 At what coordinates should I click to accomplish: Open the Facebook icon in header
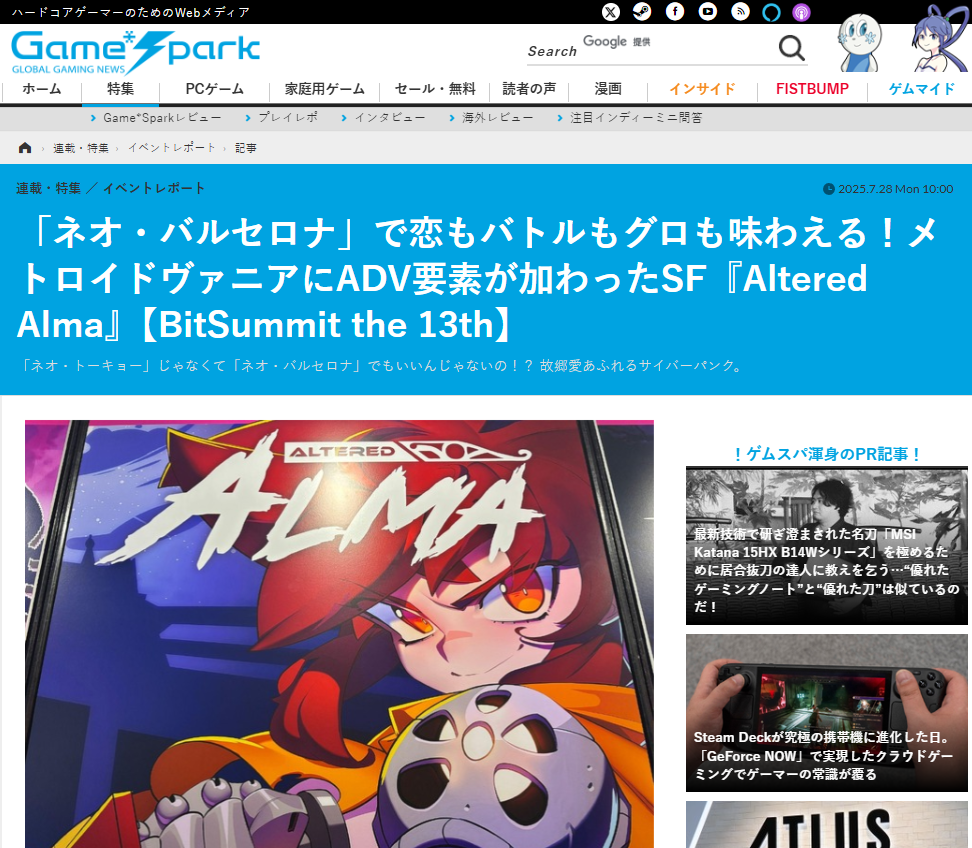(674, 12)
